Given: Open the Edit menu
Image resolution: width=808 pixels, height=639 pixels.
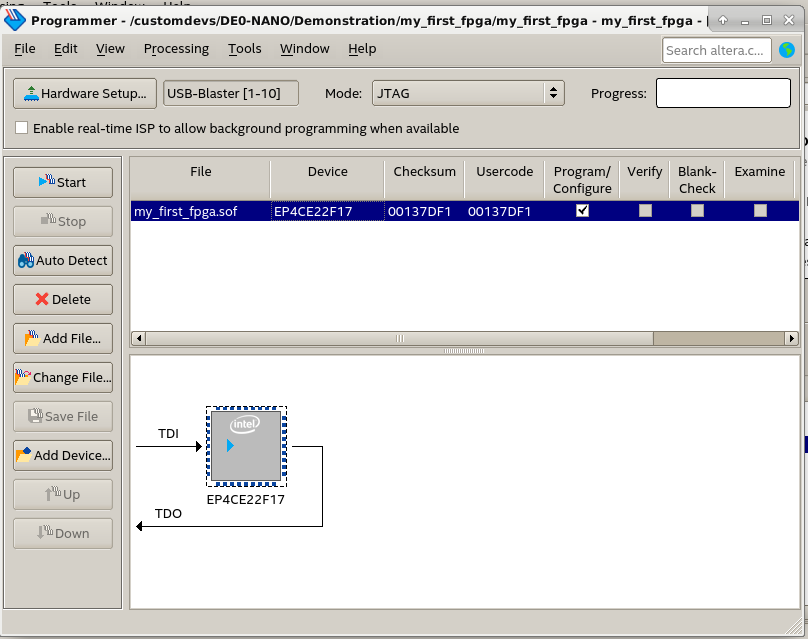Looking at the screenshot, I should click(65, 49).
